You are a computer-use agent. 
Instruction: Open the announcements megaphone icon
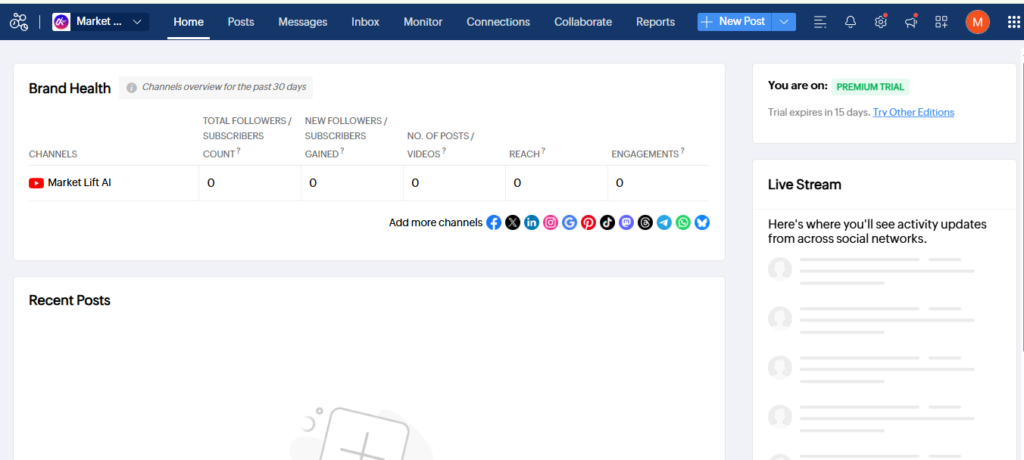pyautogui.click(x=910, y=22)
